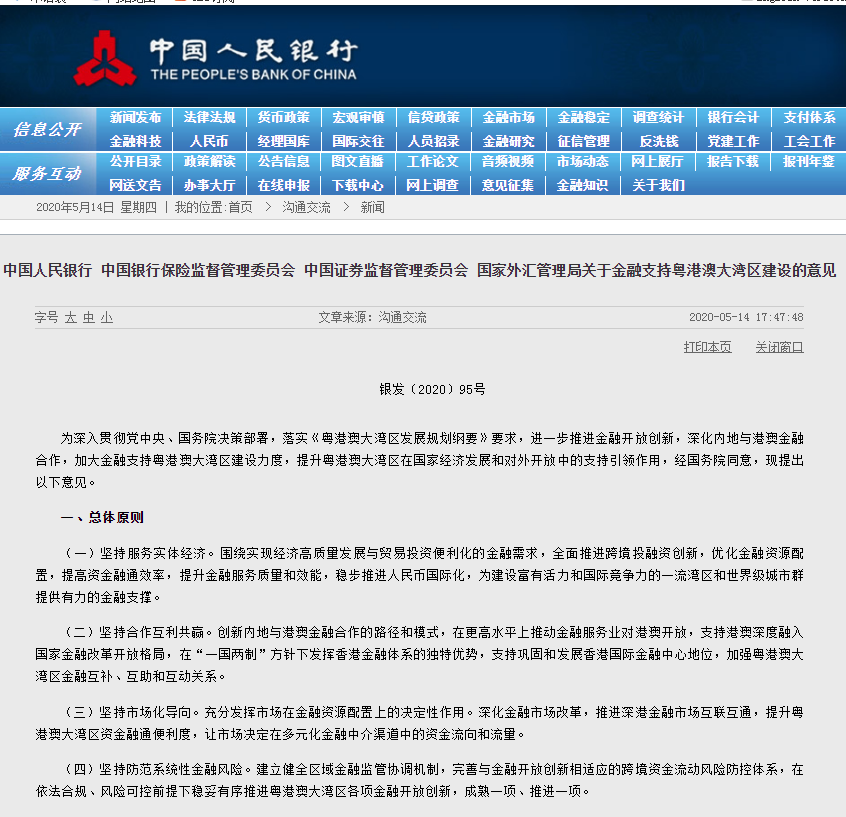
Task: Open 公开目录 in service menu
Action: [x=135, y=161]
